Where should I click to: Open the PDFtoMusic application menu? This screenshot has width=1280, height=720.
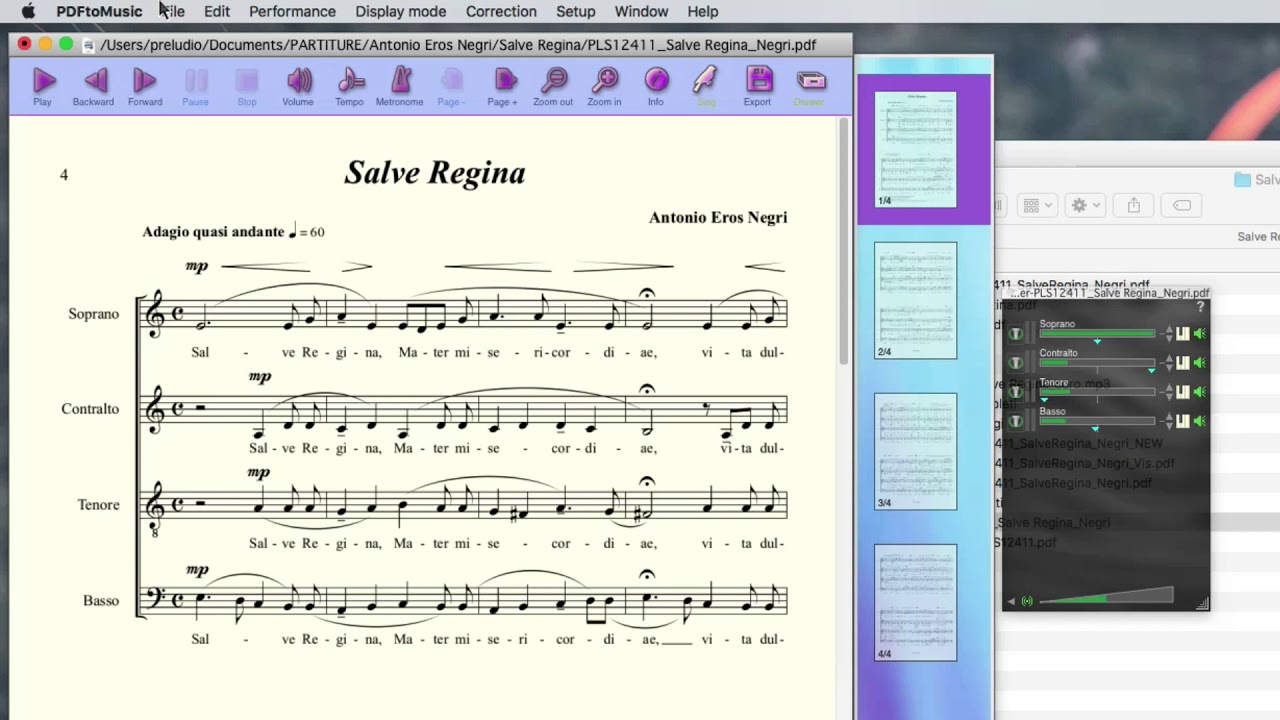pyautogui.click(x=99, y=11)
